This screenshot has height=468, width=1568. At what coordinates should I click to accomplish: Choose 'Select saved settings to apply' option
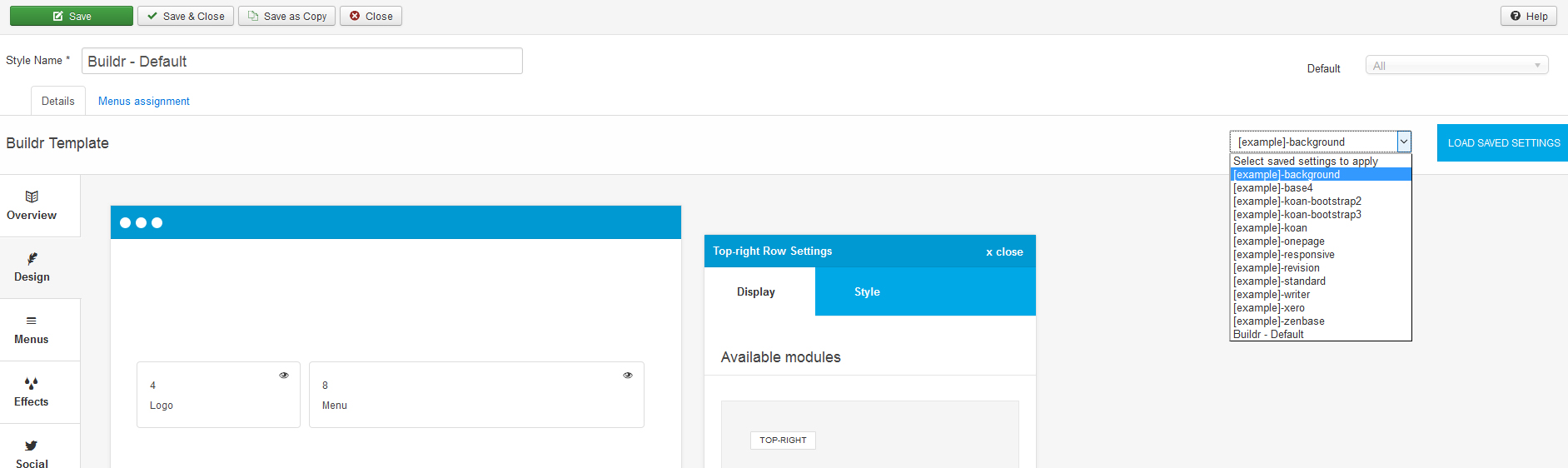tap(1321, 162)
